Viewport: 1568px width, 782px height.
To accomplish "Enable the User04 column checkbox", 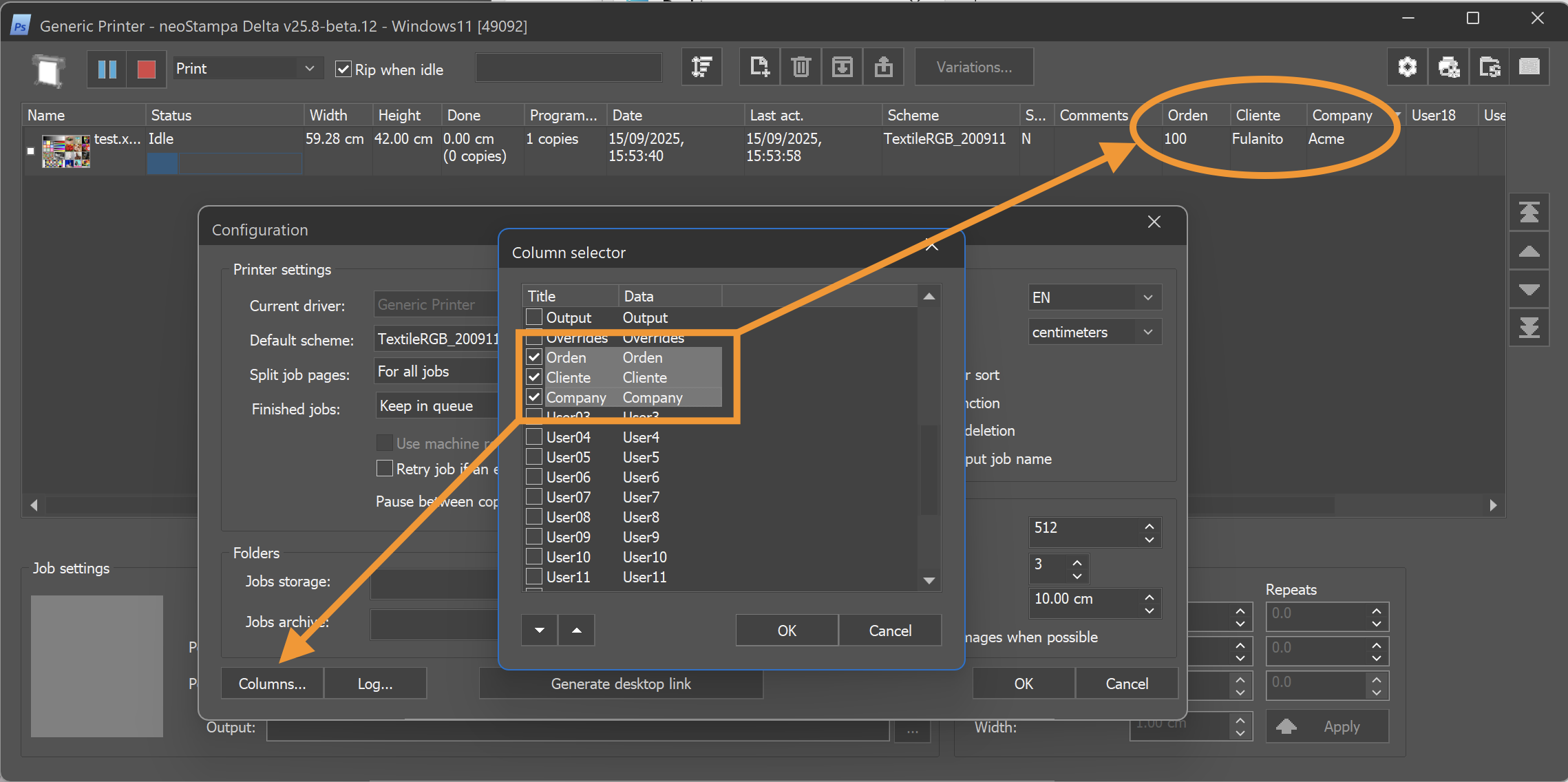I will (x=534, y=437).
